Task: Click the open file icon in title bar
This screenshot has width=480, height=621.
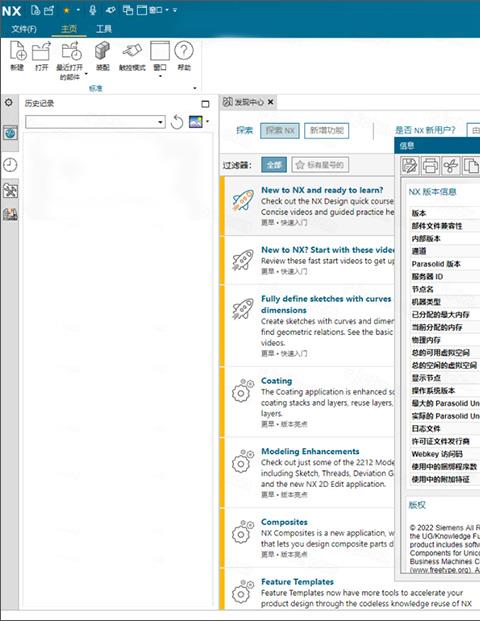Action: coord(49,10)
